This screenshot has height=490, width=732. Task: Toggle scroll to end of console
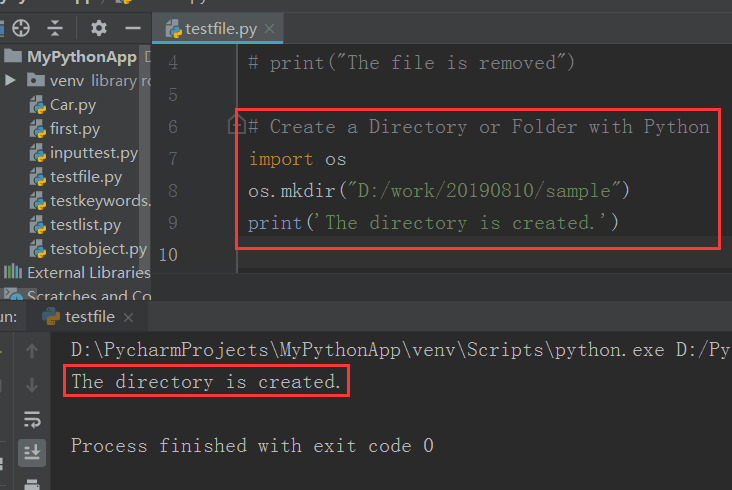[x=32, y=452]
